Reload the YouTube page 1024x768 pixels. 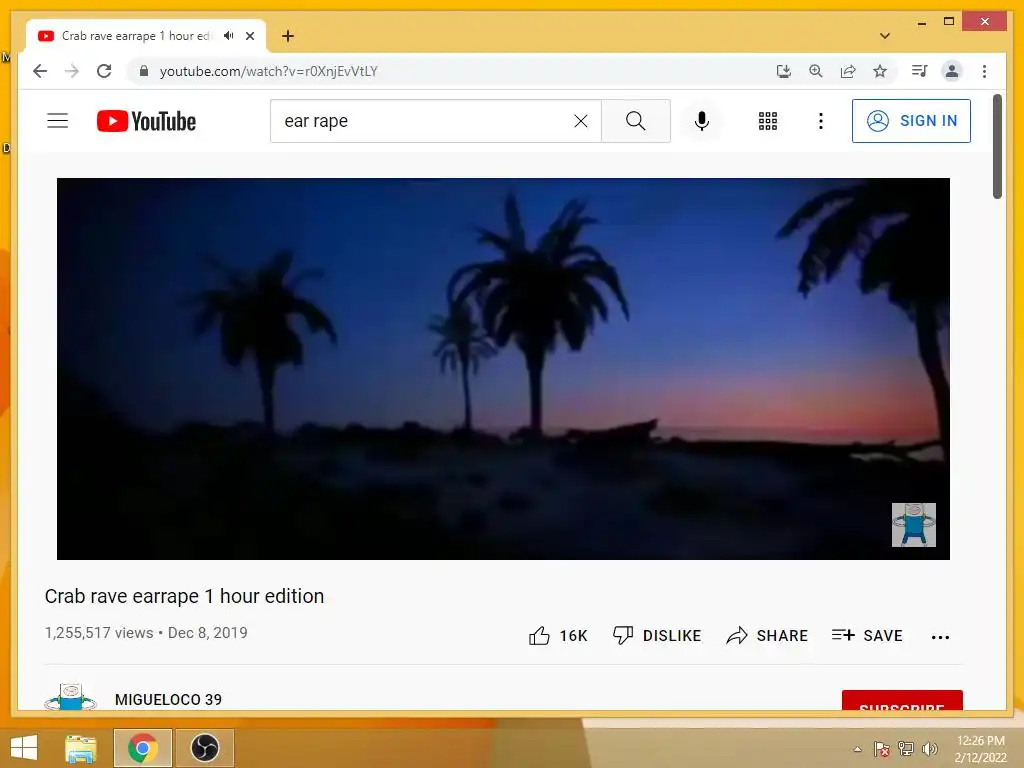(x=104, y=71)
